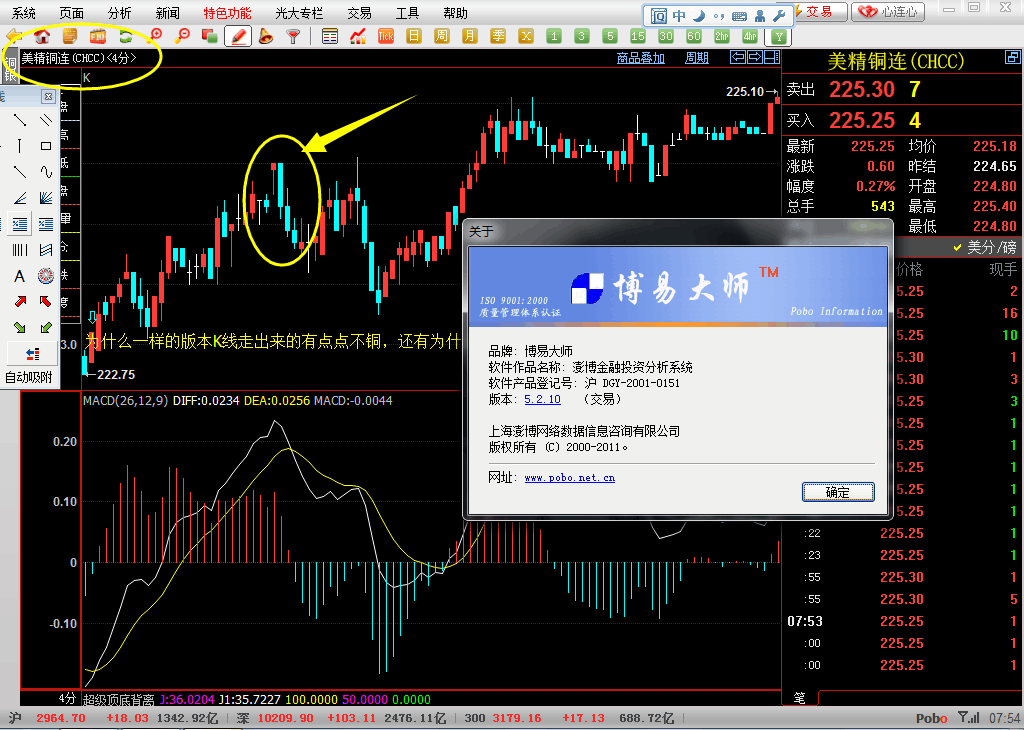This screenshot has width=1024, height=730.
Task: Select the rectangle drawing tool
Action: pos(45,146)
